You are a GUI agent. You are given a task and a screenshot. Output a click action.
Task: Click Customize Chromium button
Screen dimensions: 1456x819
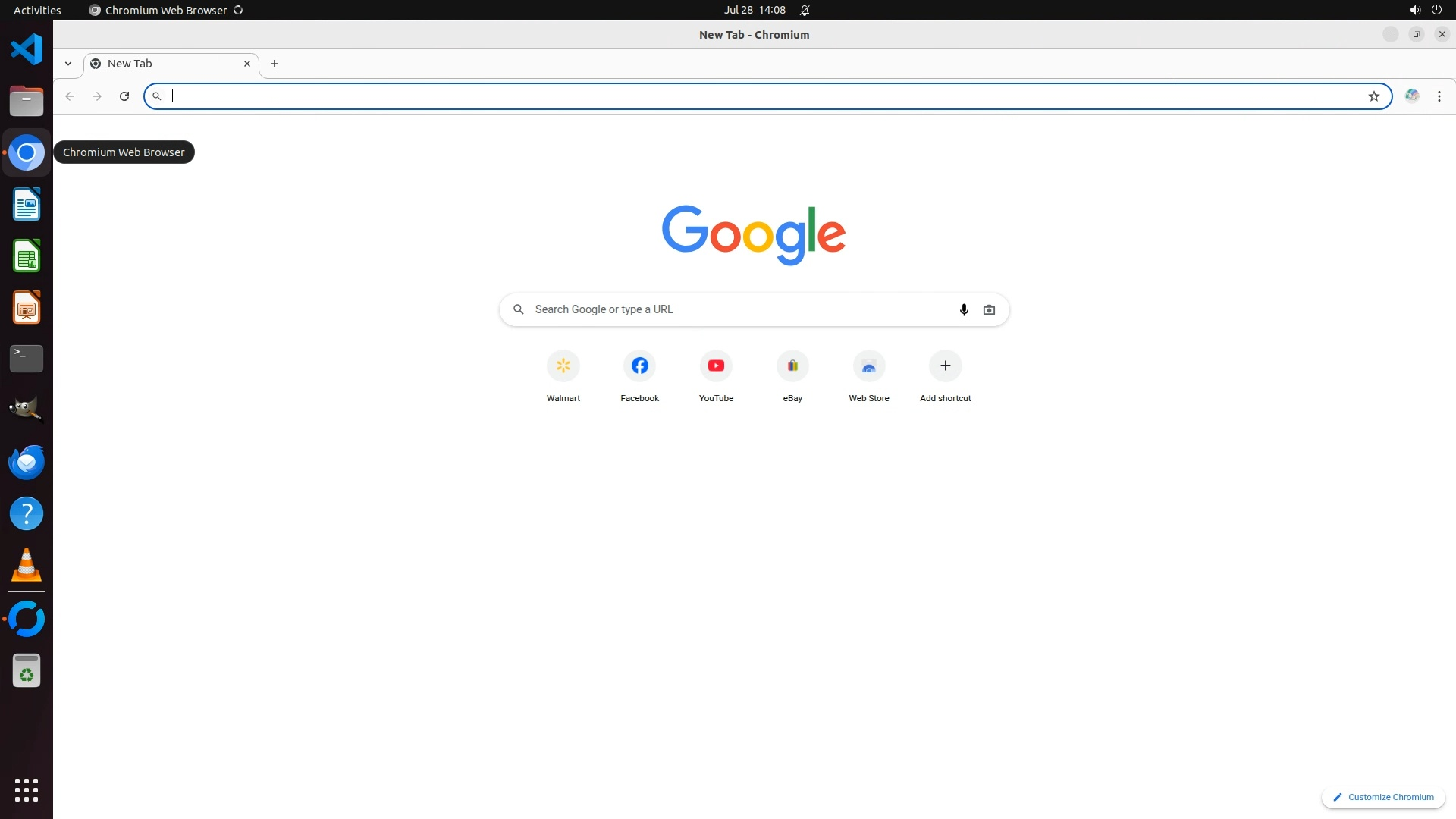[x=1383, y=797]
